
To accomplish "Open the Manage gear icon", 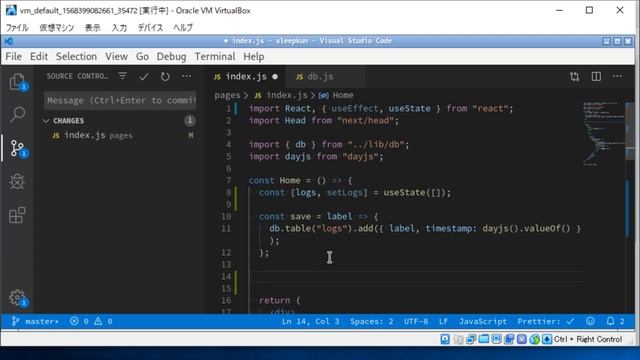I will pyautogui.click(x=18, y=298).
